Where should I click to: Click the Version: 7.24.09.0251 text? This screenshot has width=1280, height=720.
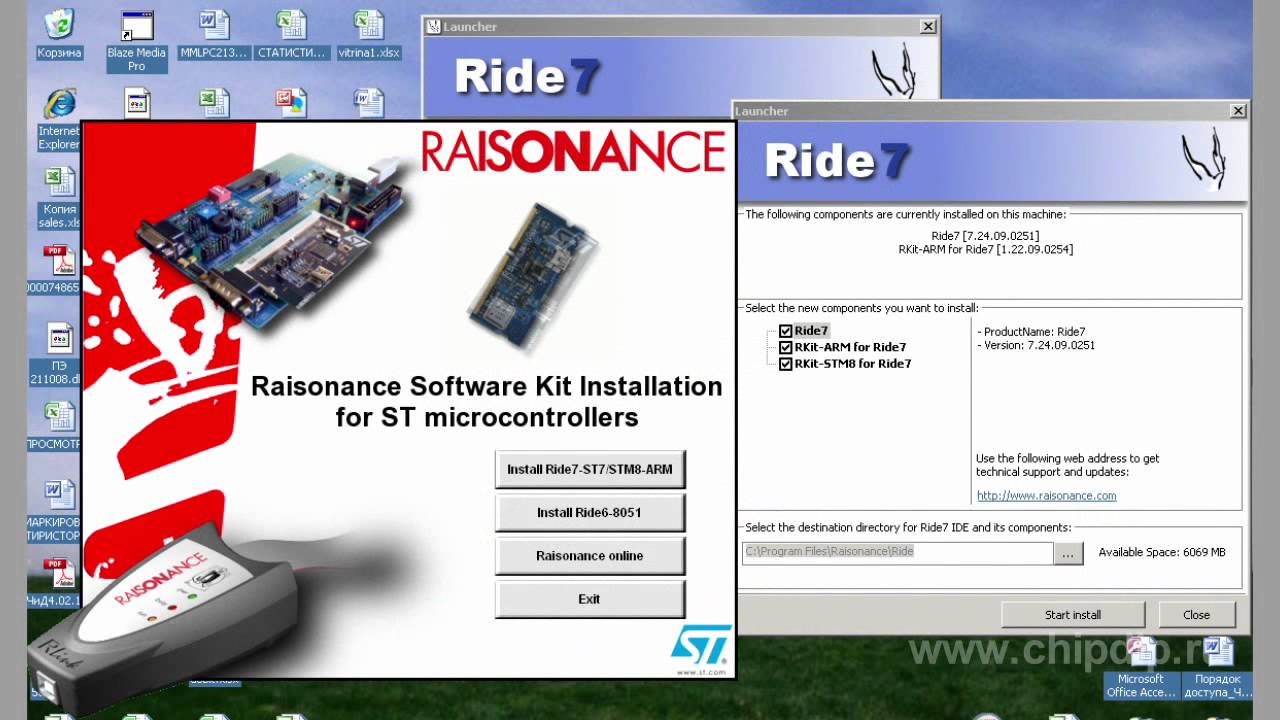tap(1036, 345)
